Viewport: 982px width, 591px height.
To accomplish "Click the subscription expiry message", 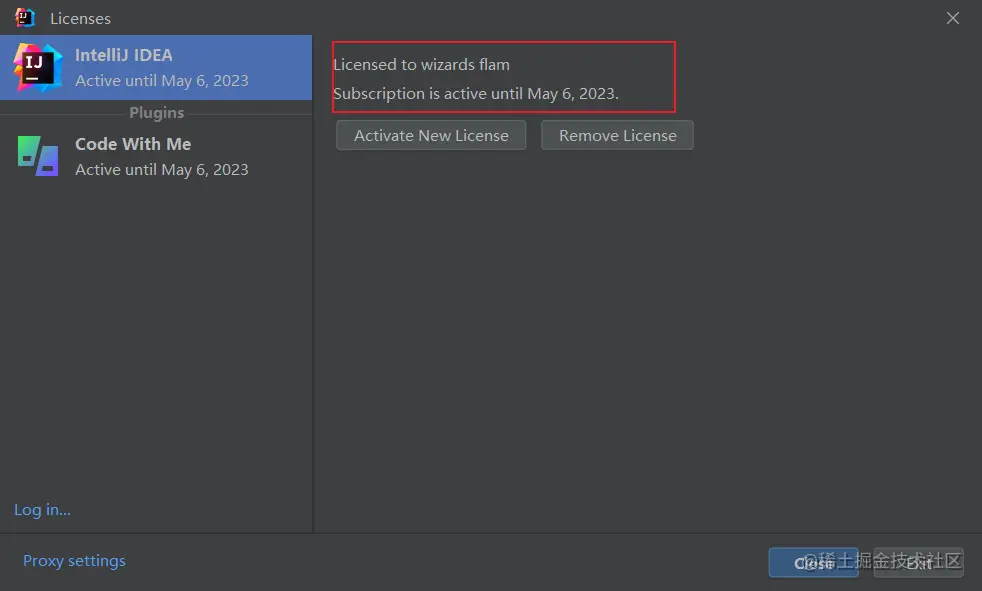I will click(478, 93).
